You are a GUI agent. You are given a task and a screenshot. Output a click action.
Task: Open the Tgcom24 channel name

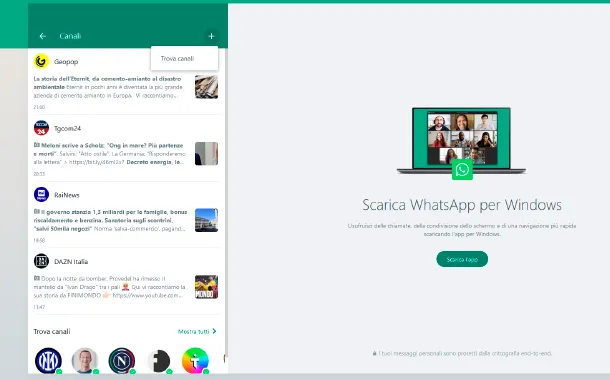67,128
